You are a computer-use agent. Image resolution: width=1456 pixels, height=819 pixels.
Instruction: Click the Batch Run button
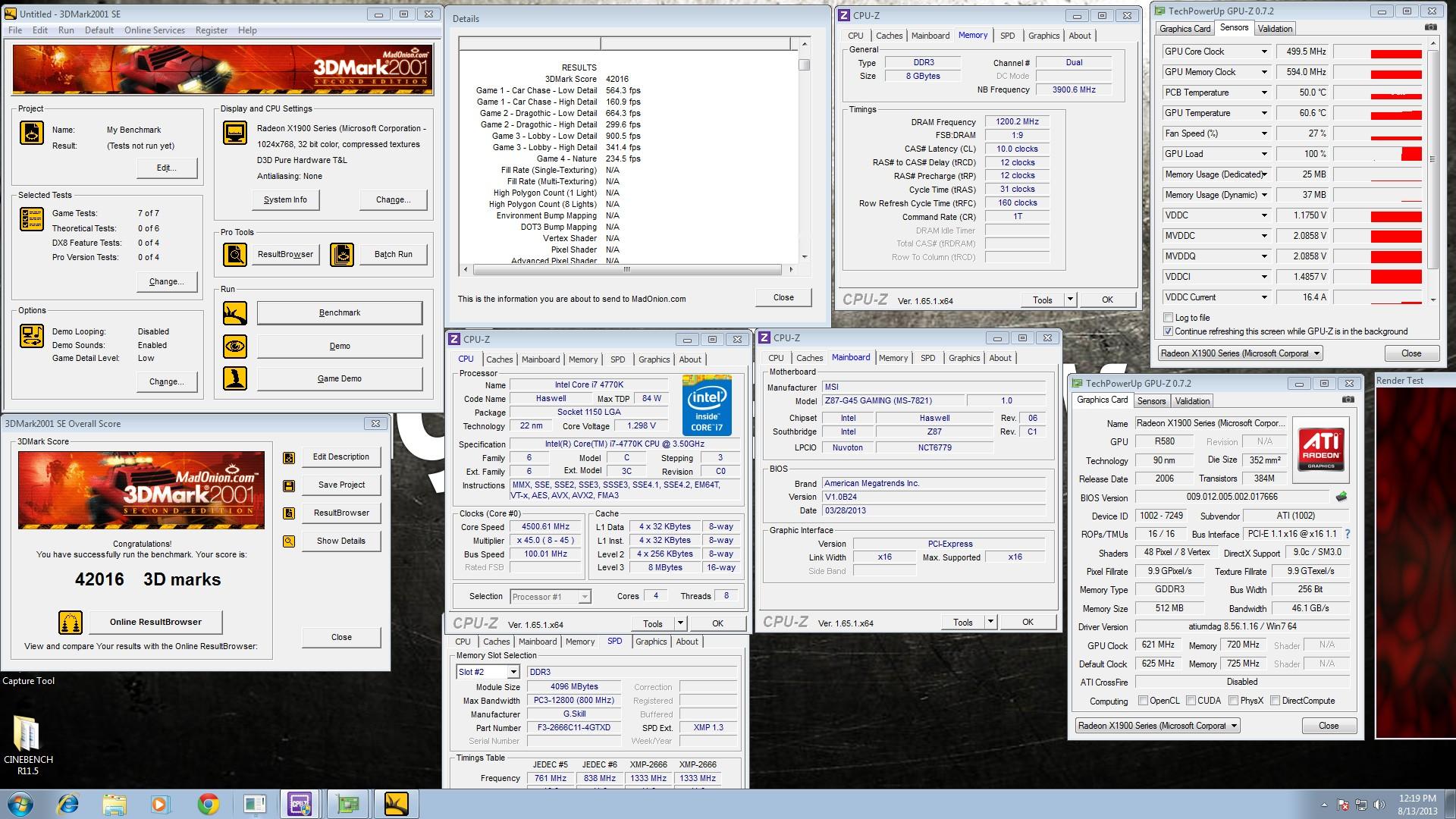pos(394,254)
